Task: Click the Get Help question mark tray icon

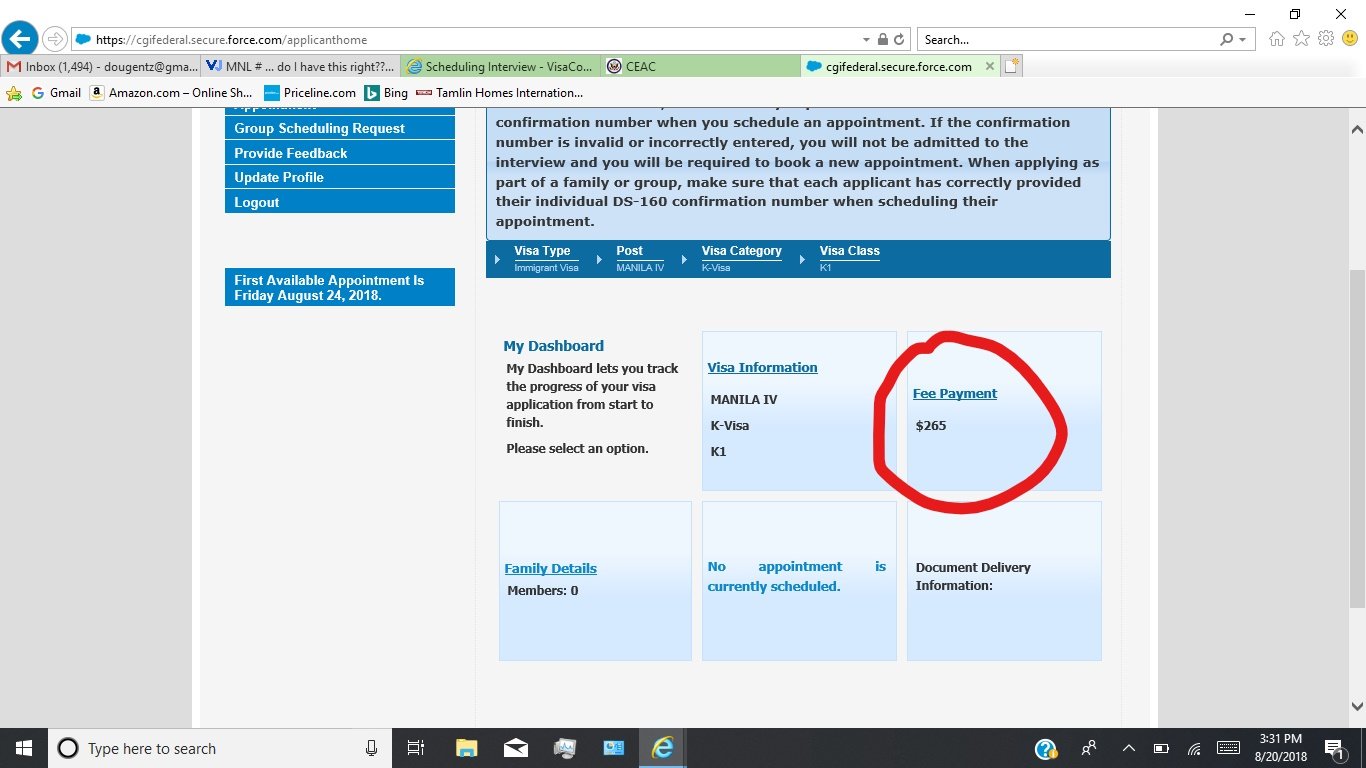Action: [x=1046, y=748]
